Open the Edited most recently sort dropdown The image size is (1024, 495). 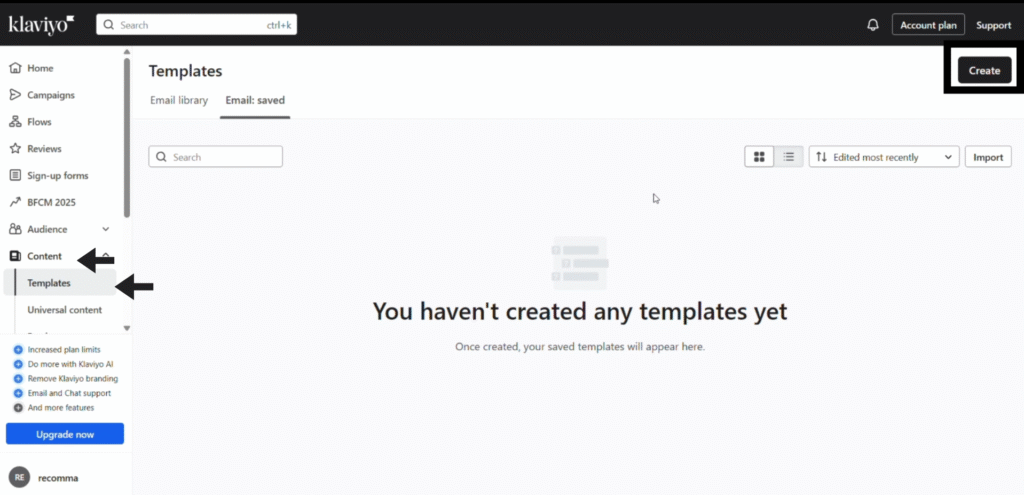coord(883,157)
